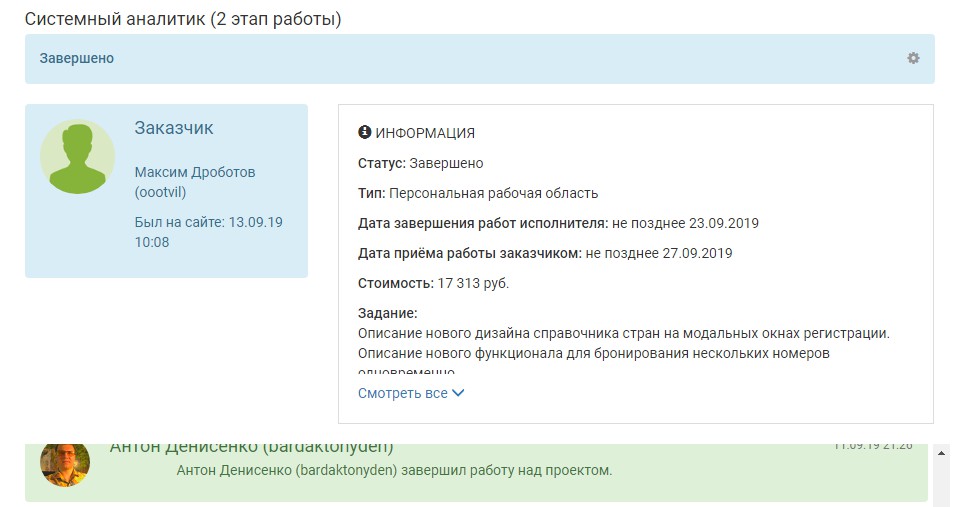Open Антон Денисенко's profile photo
Viewport: 968px width, 507px height.
tap(65, 464)
